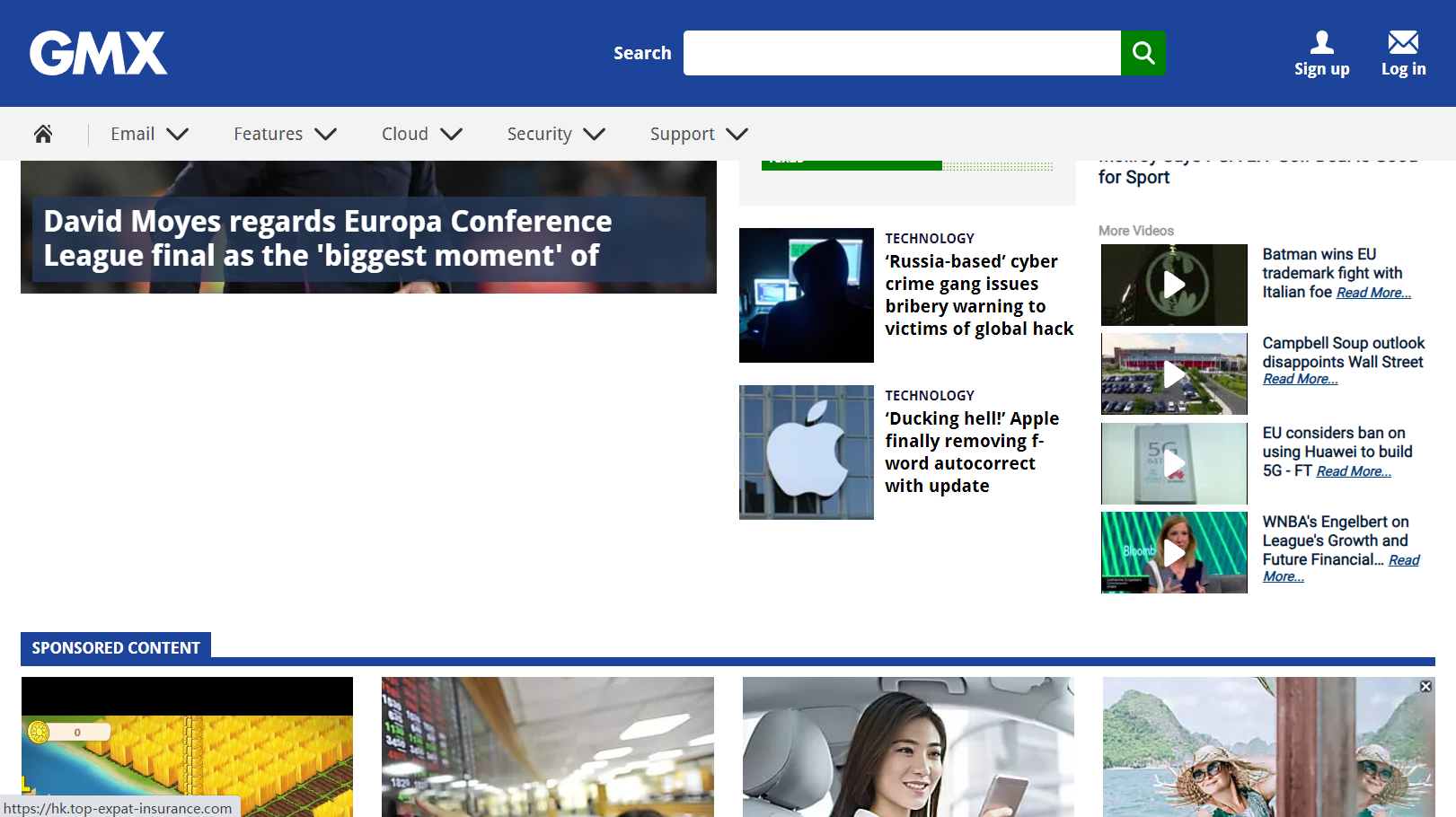Expand the Email menu chevron
1456x817 pixels.
[x=178, y=134]
